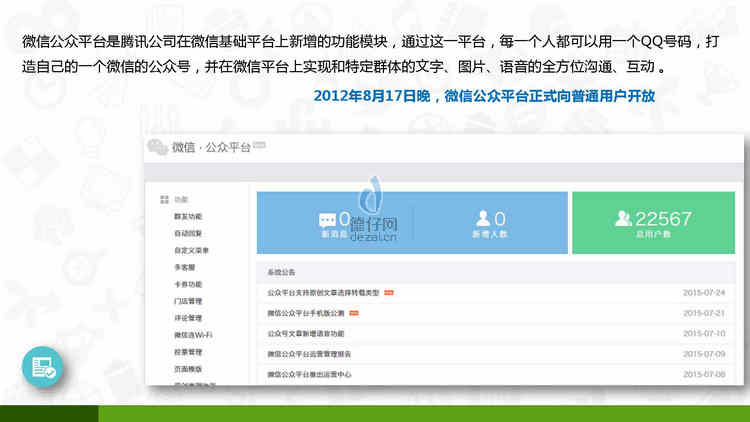The image size is (750, 422).
Task: Open 评论管理 in the sidebar
Action: pos(188,318)
